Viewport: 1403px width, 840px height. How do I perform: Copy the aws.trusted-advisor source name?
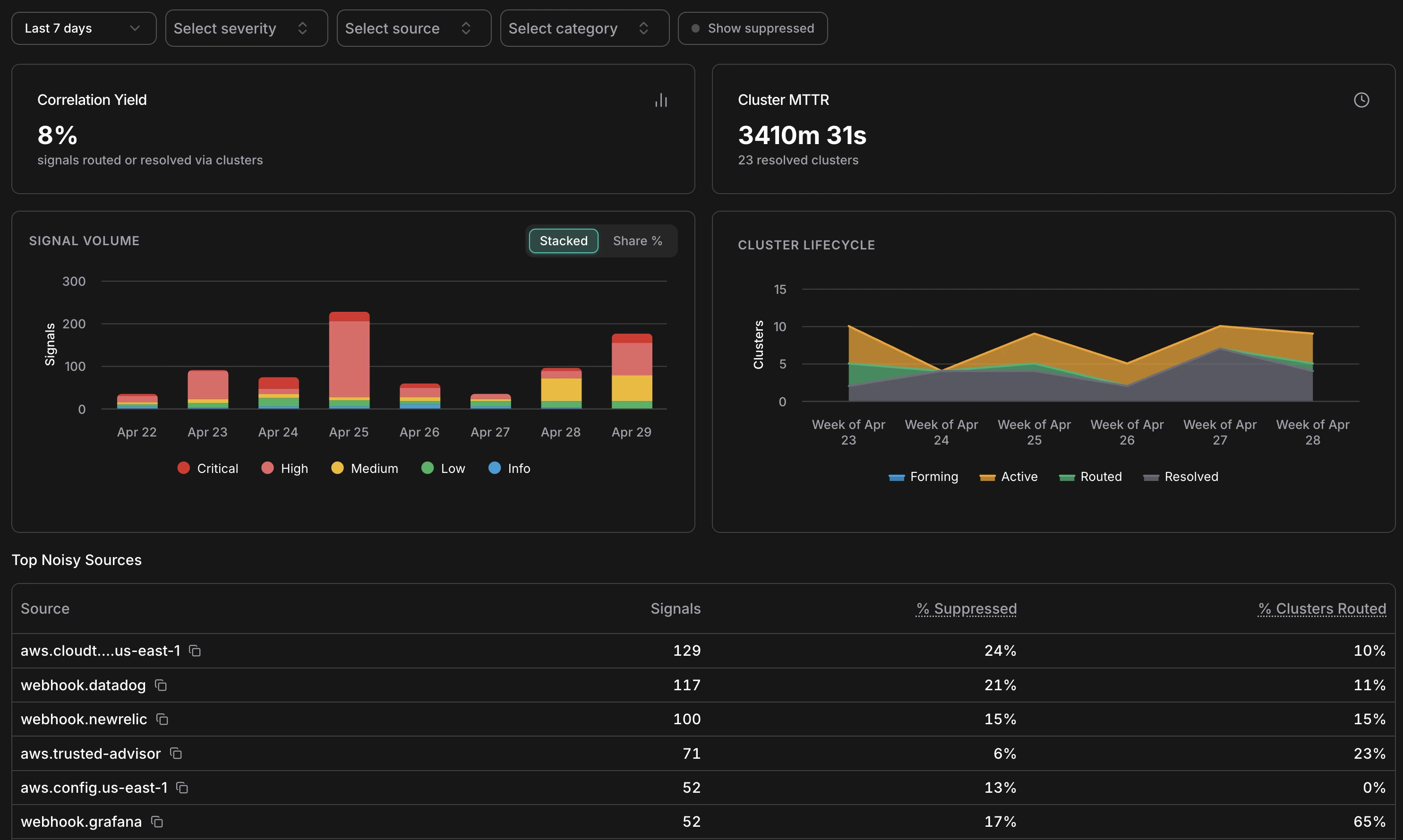(x=176, y=754)
